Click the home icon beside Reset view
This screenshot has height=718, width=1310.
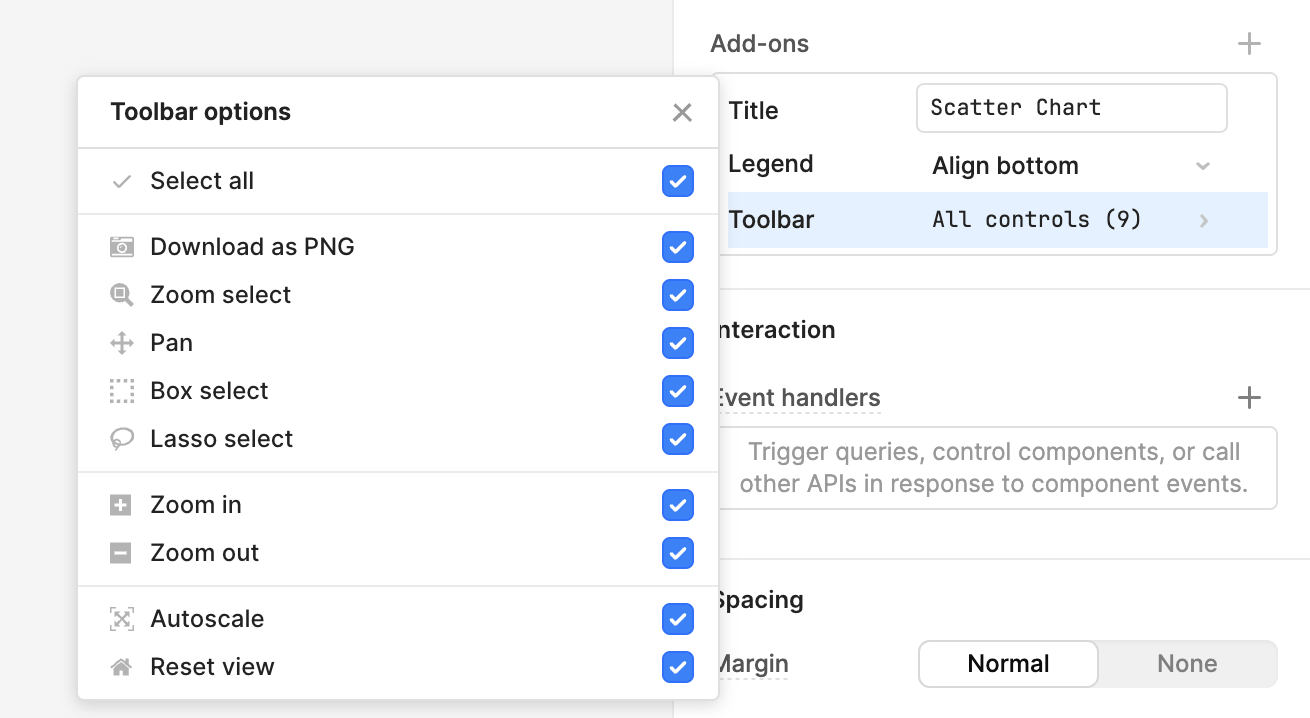click(121, 667)
